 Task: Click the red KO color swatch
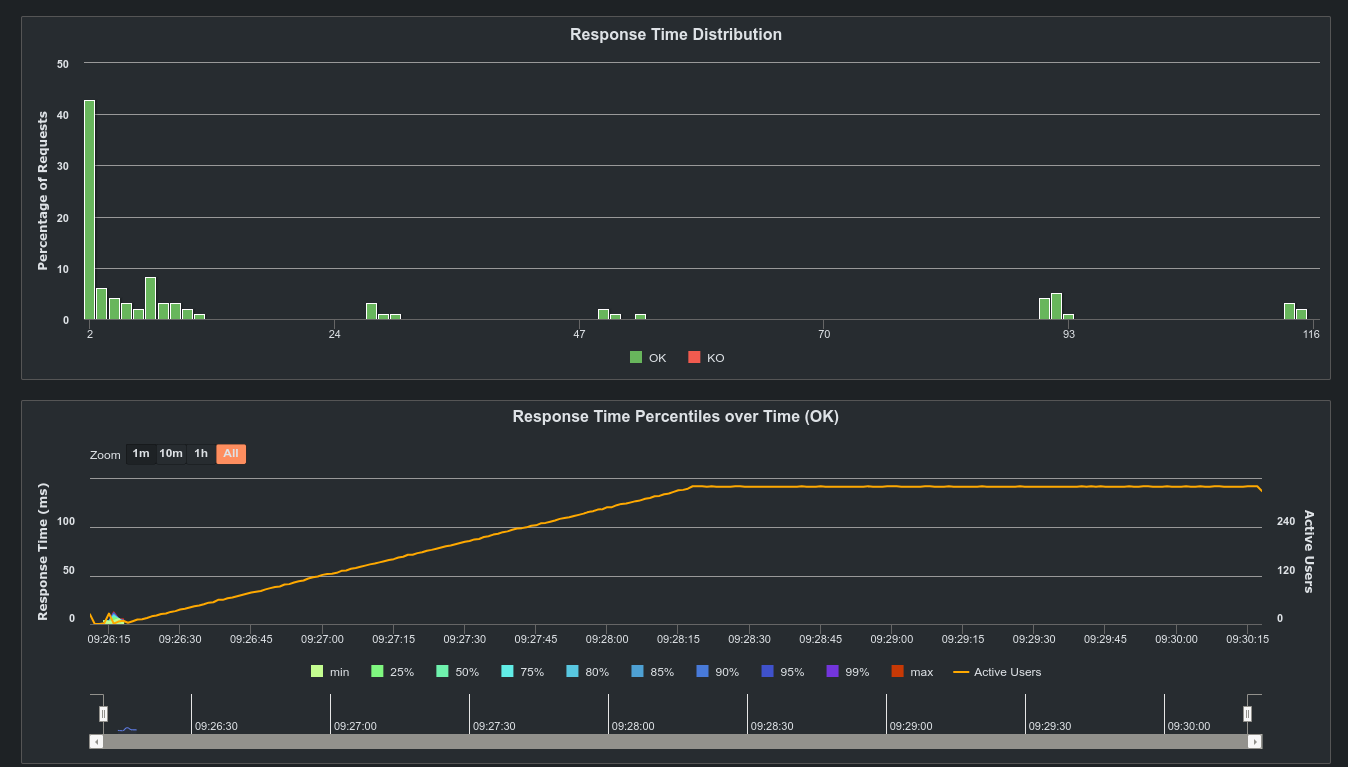click(694, 358)
